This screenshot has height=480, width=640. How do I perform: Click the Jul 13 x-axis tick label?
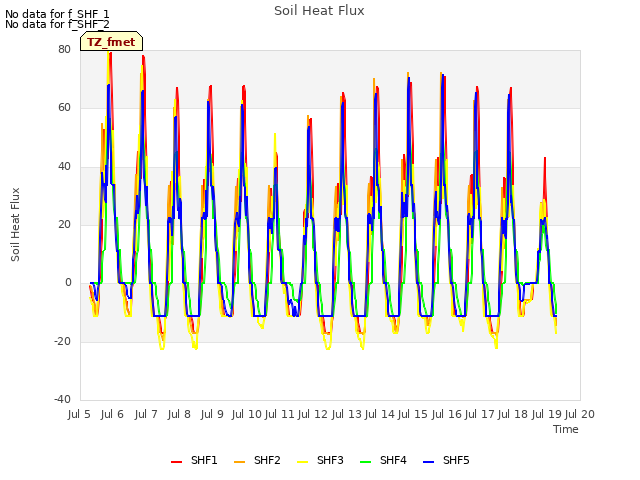point(347,414)
